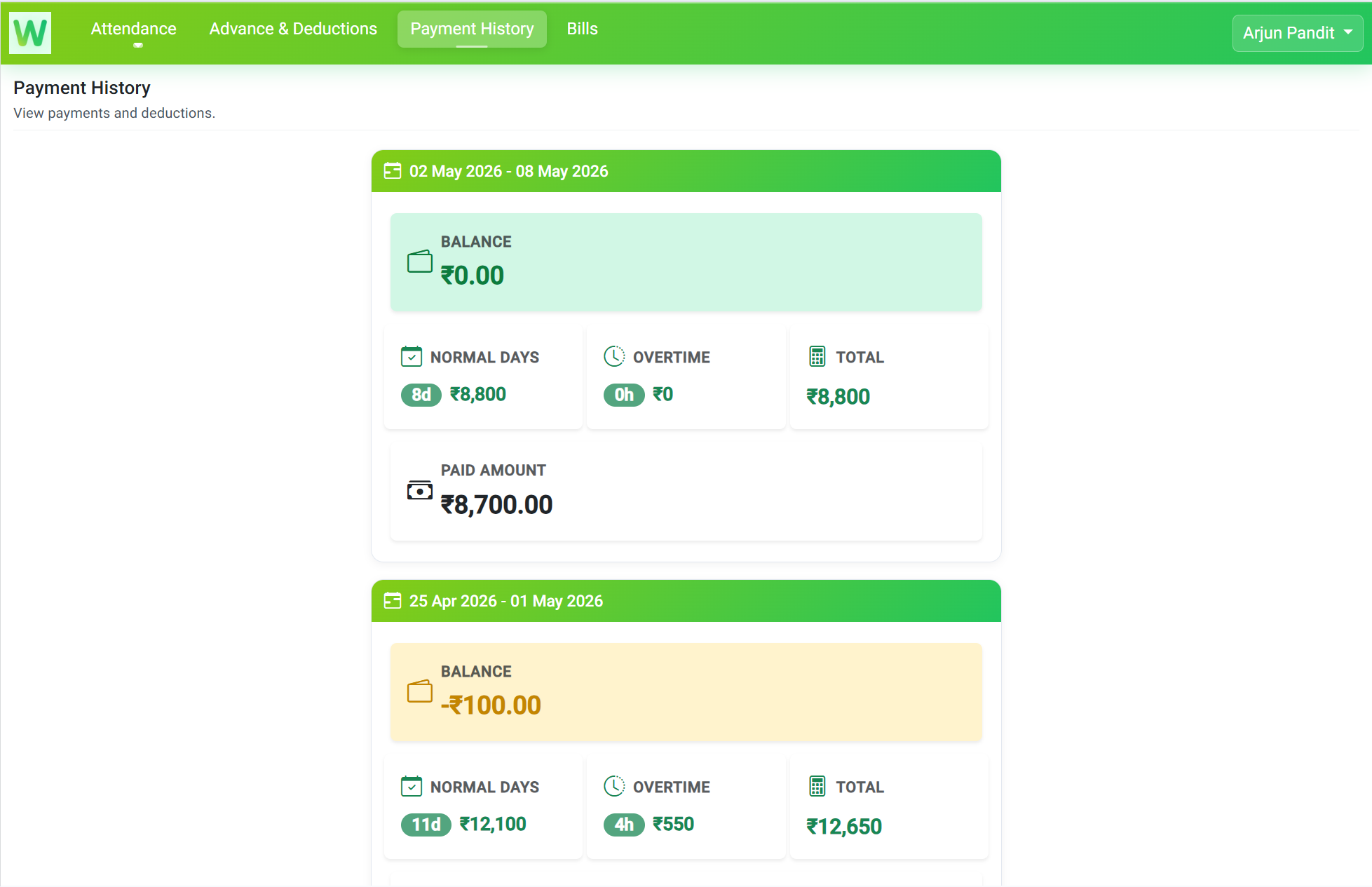Click 'View payments and deductions.' subtitle

(114, 113)
